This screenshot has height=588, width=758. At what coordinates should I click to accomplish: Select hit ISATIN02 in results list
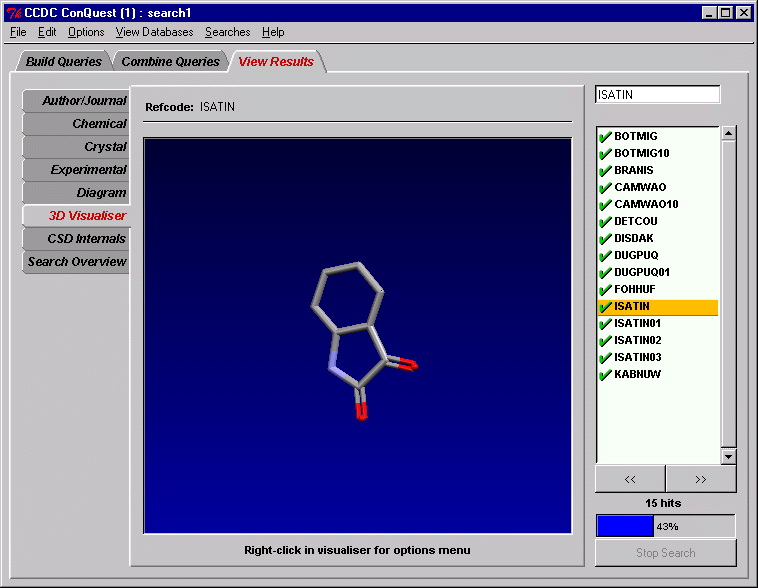click(638, 340)
